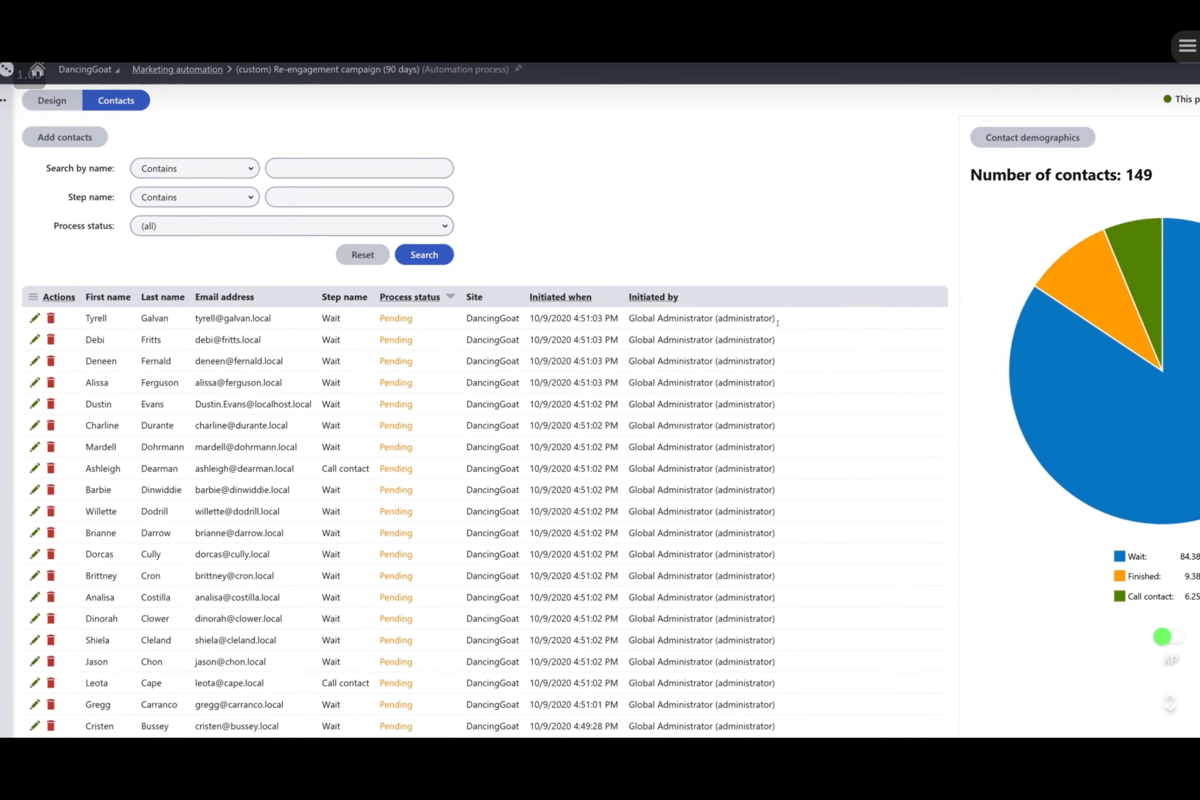The image size is (1200, 800).
Task: Edit the Alissa Ferguson contact row
Action: coord(35,383)
